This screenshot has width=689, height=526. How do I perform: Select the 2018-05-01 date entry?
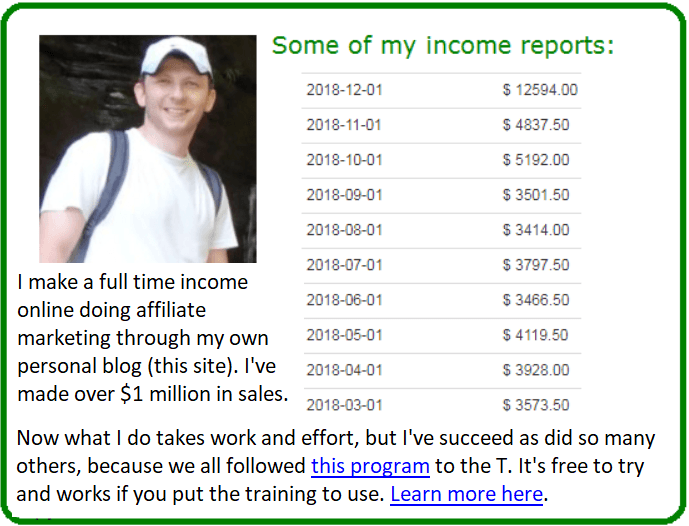(344, 335)
